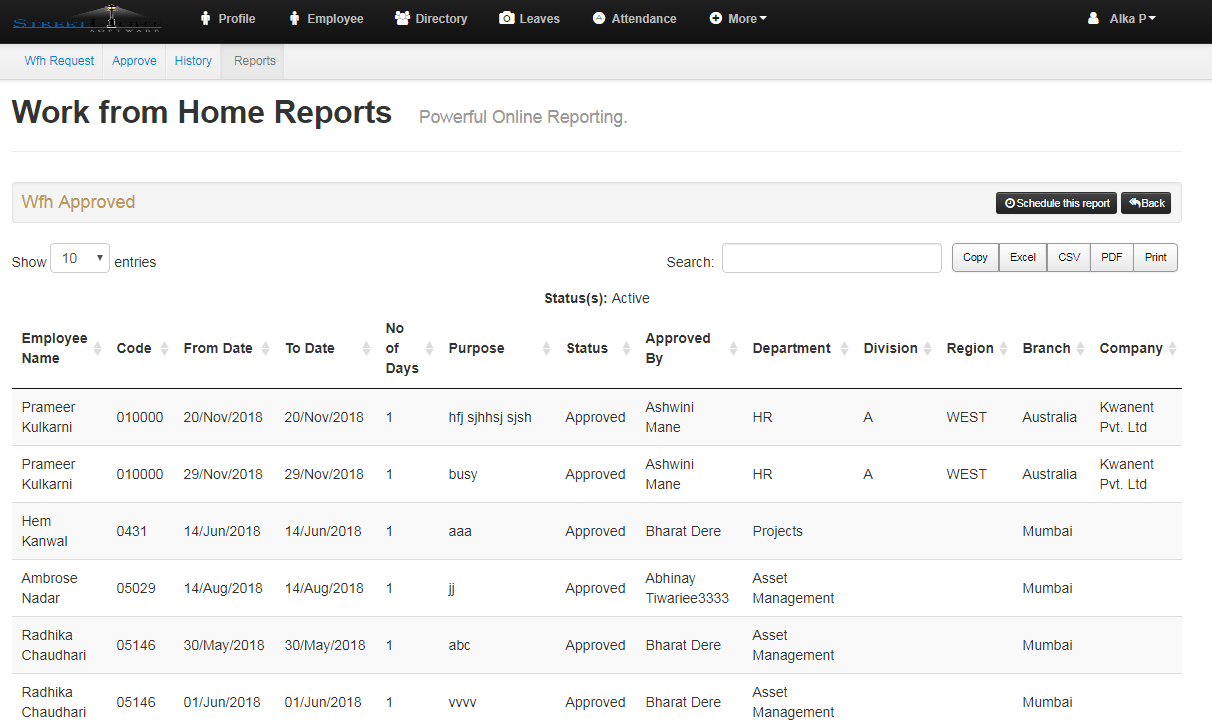The height and width of the screenshot is (724, 1212).
Task: Switch to the Approve tab
Action: click(133, 60)
